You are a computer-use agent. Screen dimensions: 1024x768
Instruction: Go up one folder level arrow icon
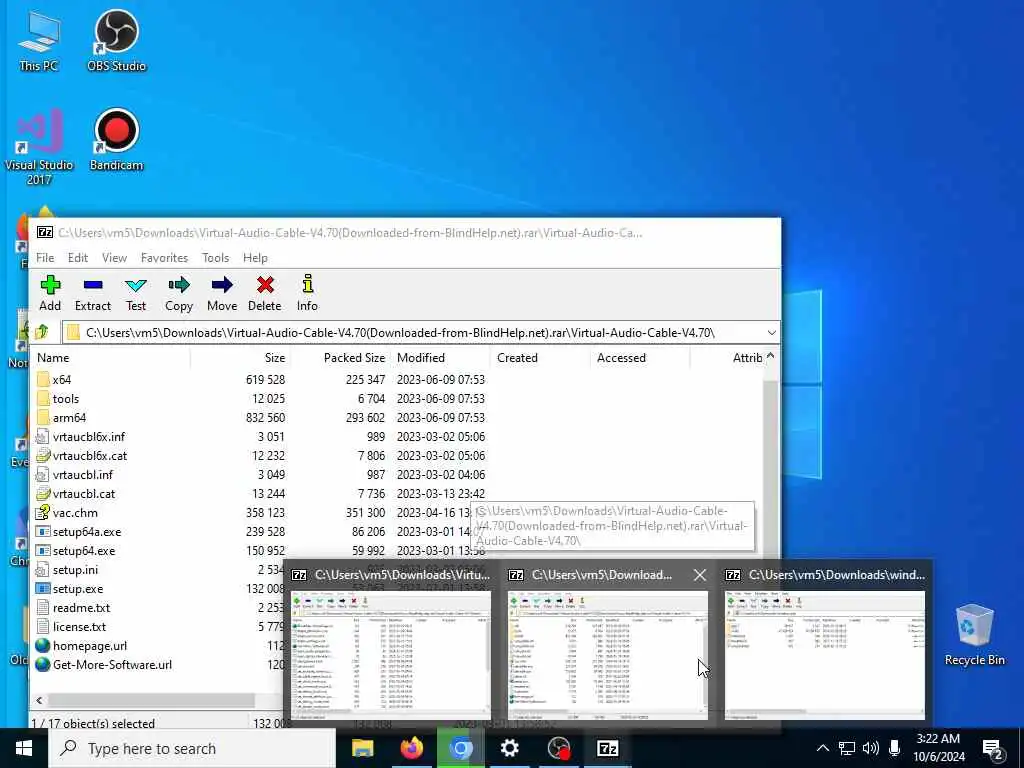42,332
